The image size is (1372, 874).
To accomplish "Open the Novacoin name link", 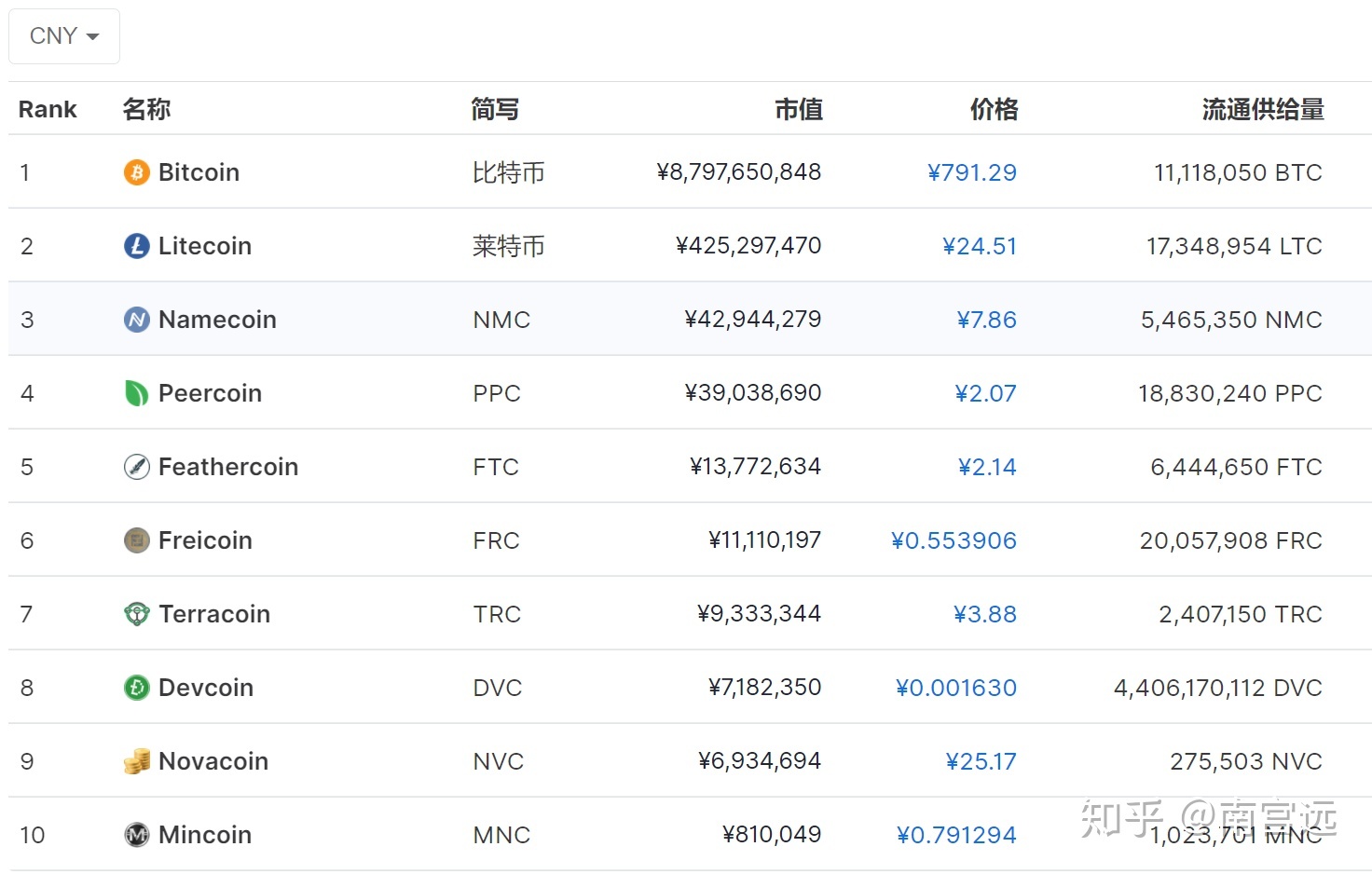I will pos(213,761).
